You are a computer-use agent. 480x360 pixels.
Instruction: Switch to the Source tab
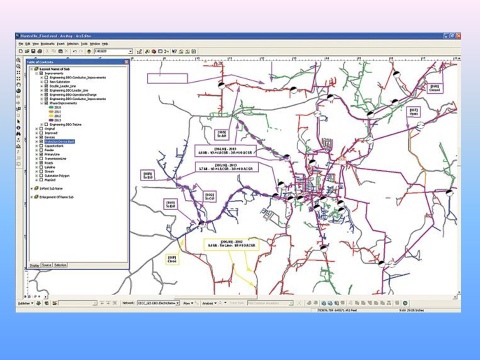[x=46, y=265]
